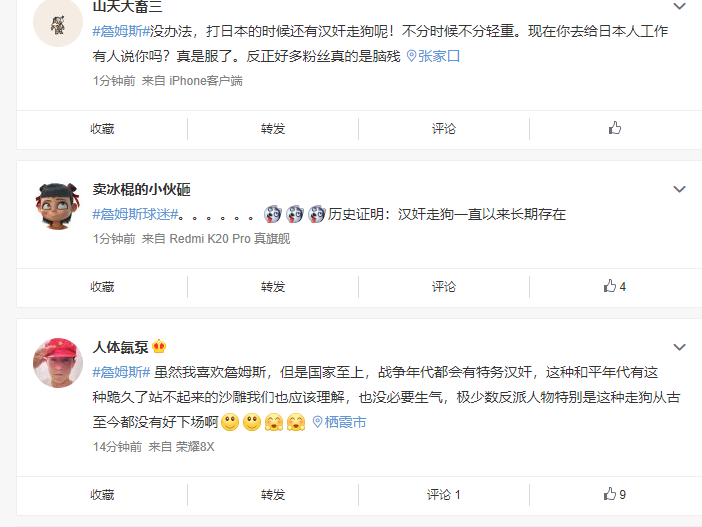Open the username 卖冰棍的小伙砸
702x527 pixels.
(141, 189)
